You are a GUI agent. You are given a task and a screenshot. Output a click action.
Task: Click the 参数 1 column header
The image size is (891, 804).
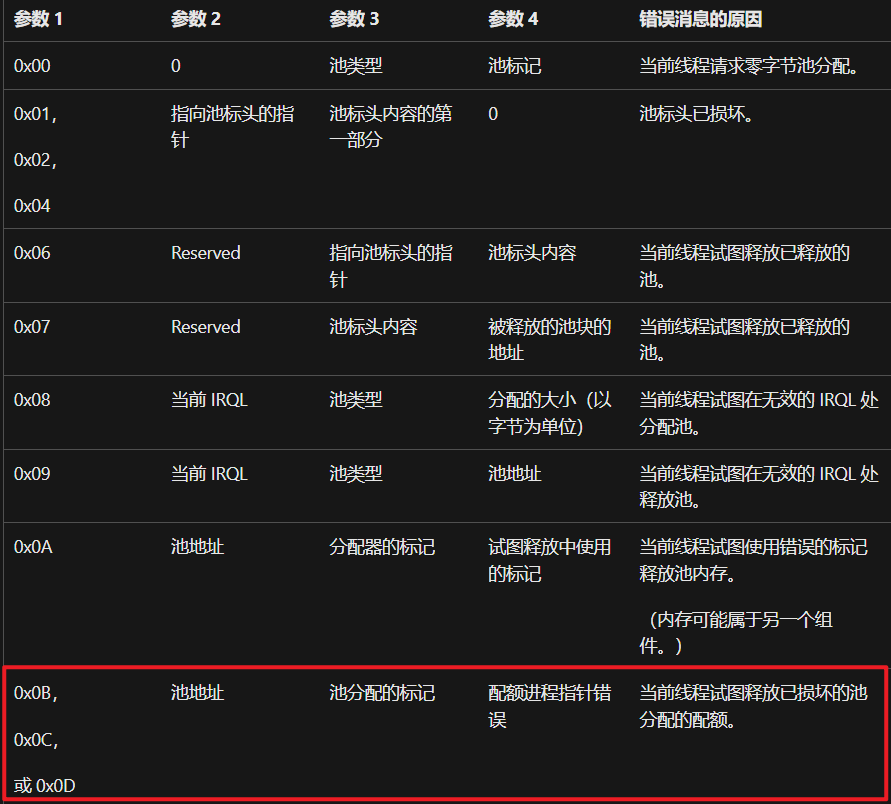pos(38,19)
